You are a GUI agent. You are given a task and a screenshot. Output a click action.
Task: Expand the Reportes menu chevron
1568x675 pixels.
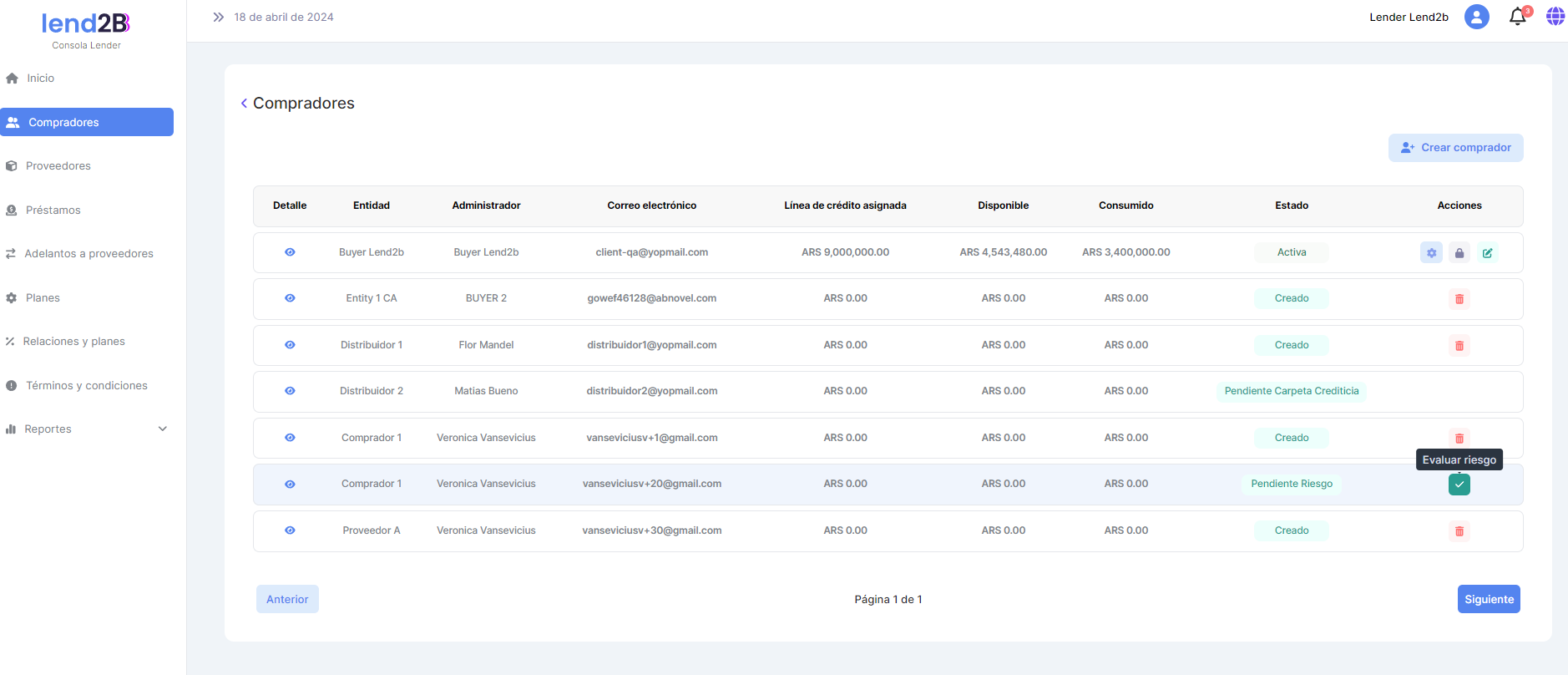point(163,429)
